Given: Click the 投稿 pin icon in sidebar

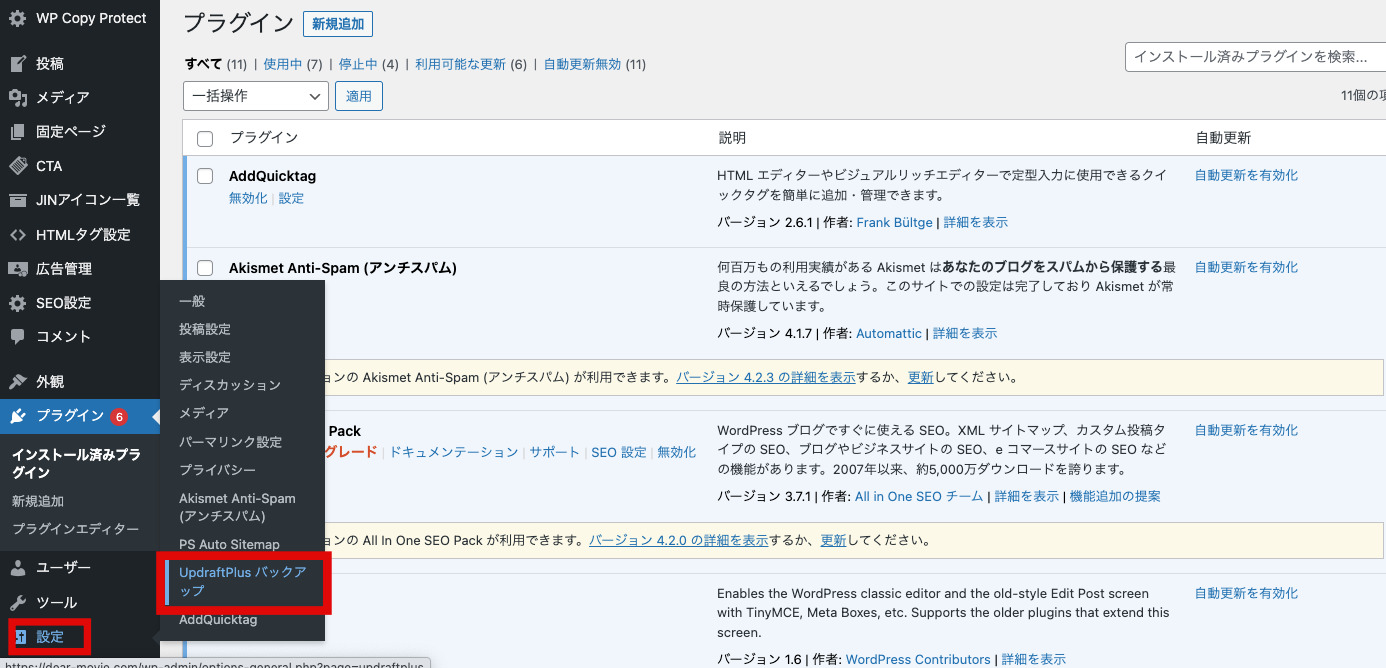Looking at the screenshot, I should 18,64.
